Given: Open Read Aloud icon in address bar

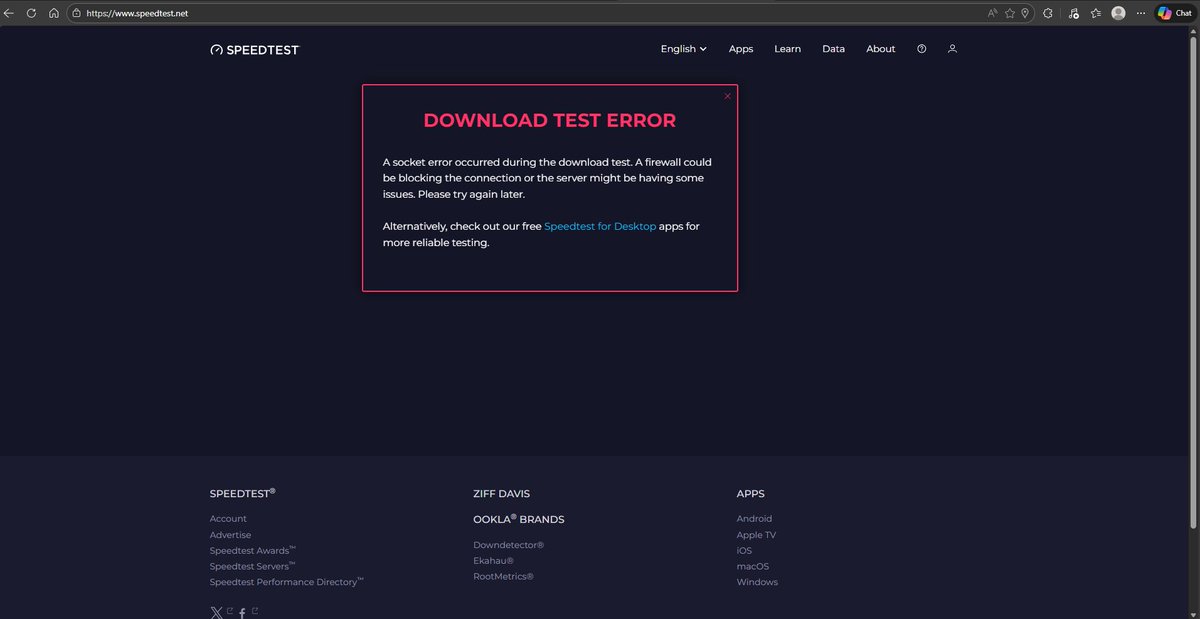Looking at the screenshot, I should pos(993,13).
